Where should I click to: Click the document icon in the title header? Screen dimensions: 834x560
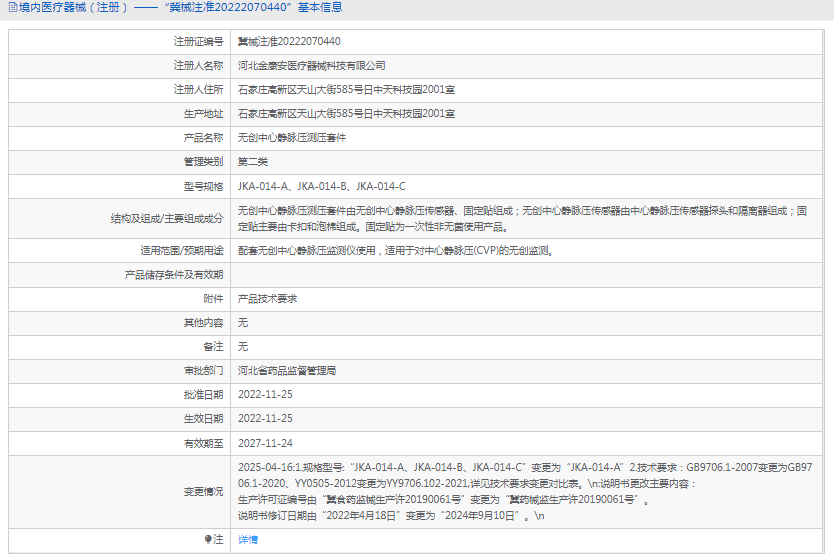13,7
